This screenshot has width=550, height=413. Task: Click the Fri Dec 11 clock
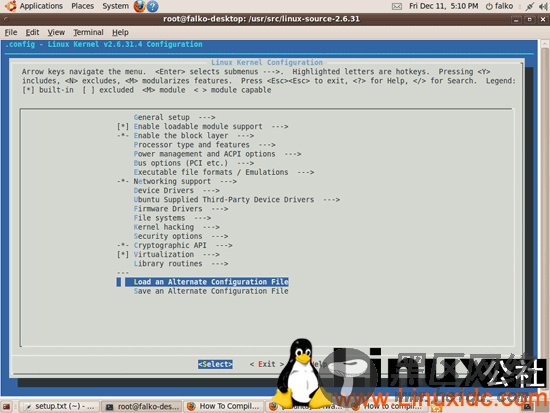[443, 6]
